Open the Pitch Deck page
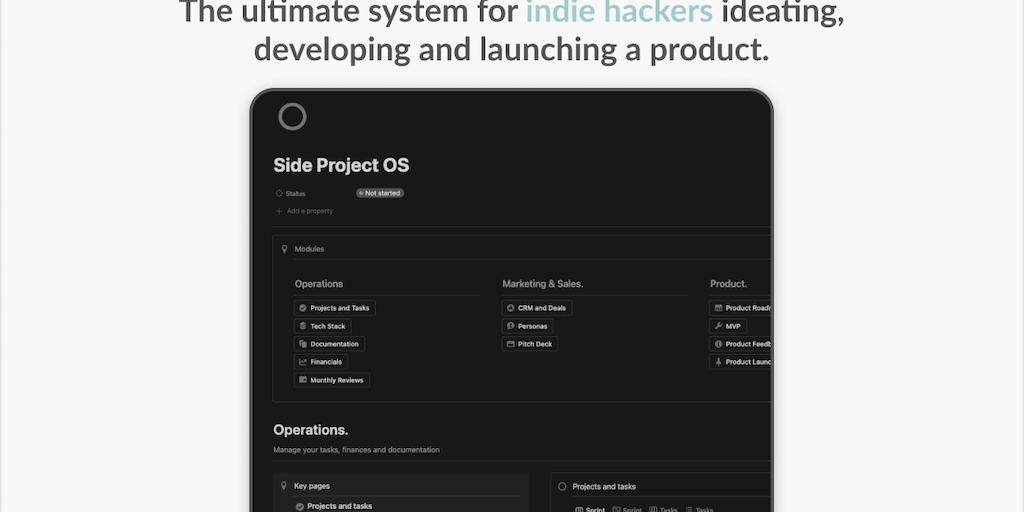This screenshot has width=1024, height=512. [x=530, y=344]
